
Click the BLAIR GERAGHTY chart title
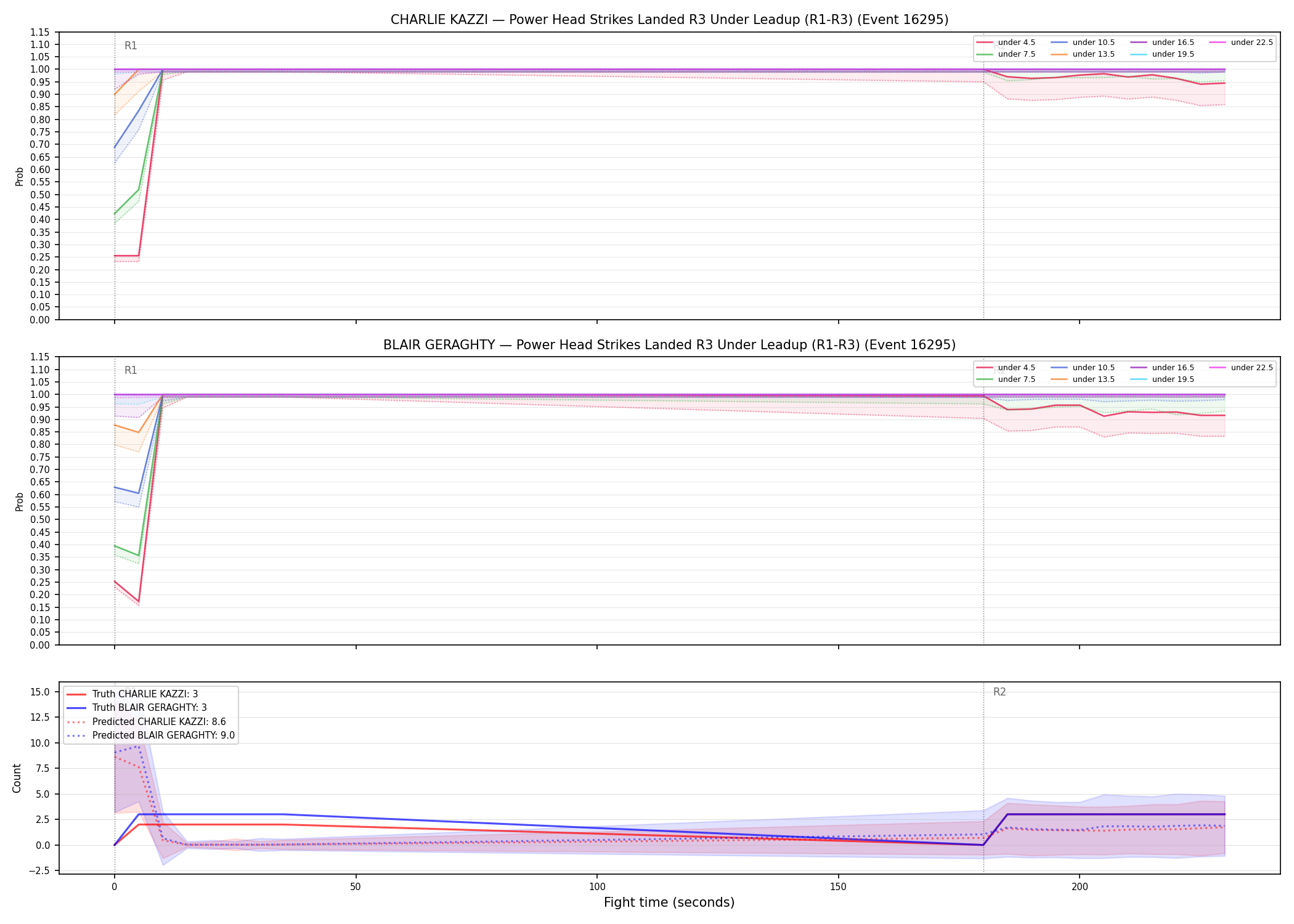point(669,345)
